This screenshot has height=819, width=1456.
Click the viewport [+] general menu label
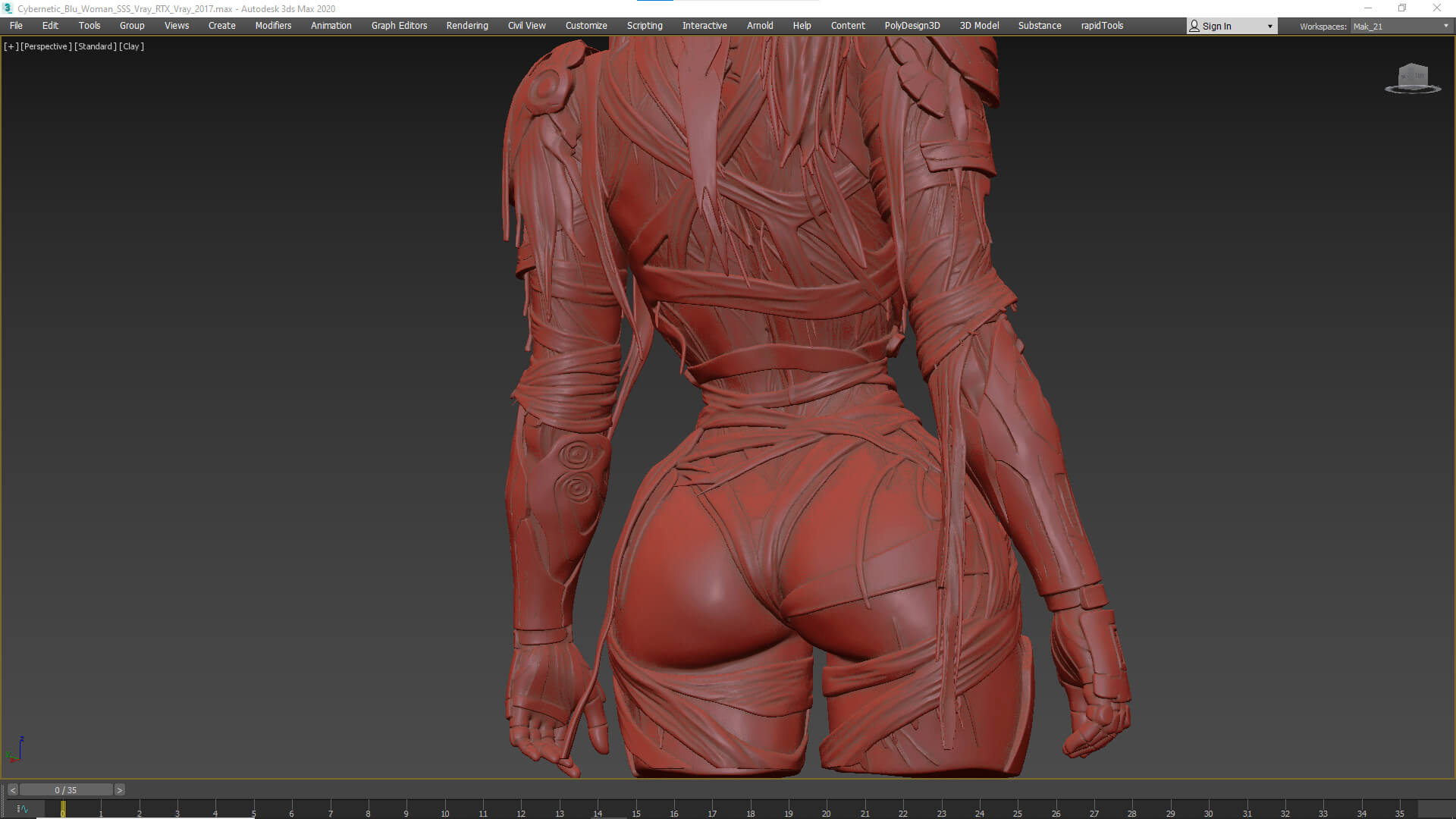(x=11, y=46)
